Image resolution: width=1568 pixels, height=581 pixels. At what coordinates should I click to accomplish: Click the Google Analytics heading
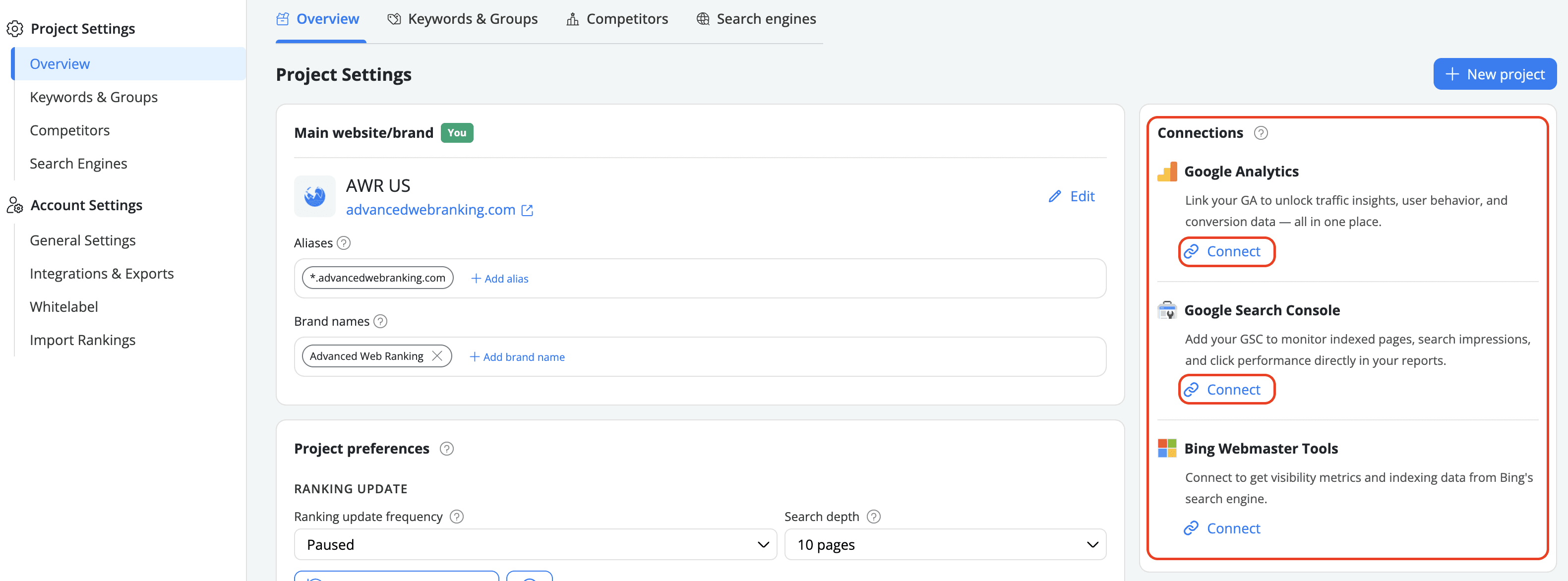point(1242,172)
